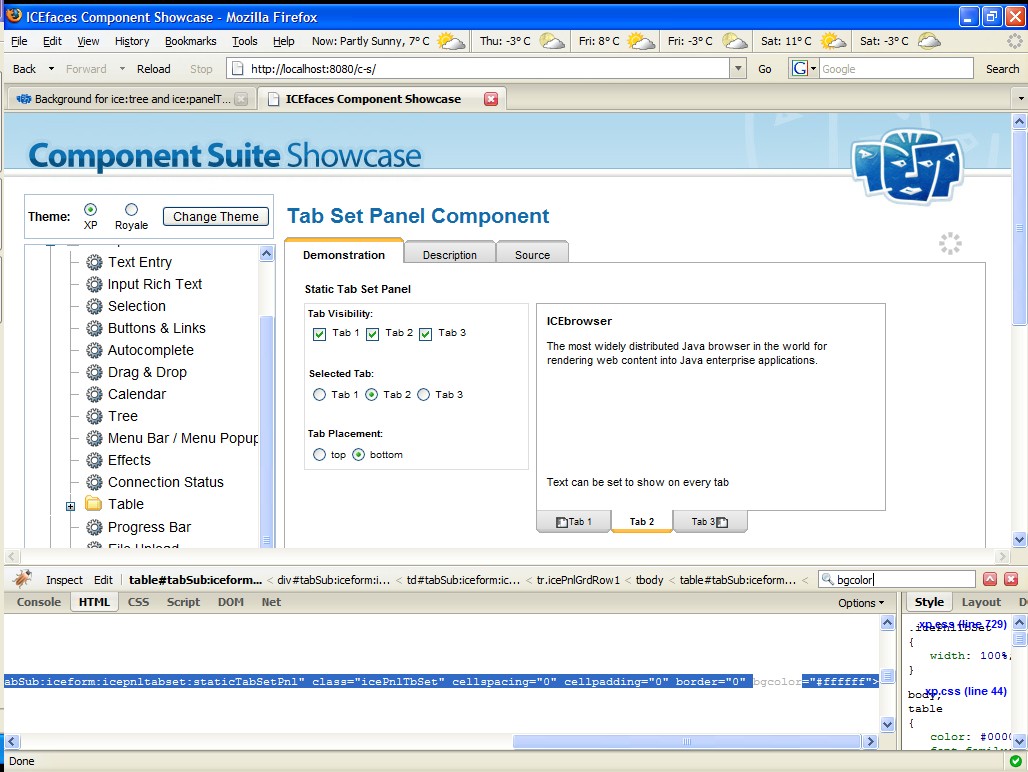
Task: Select the Royale theme radio button
Action: (x=132, y=210)
